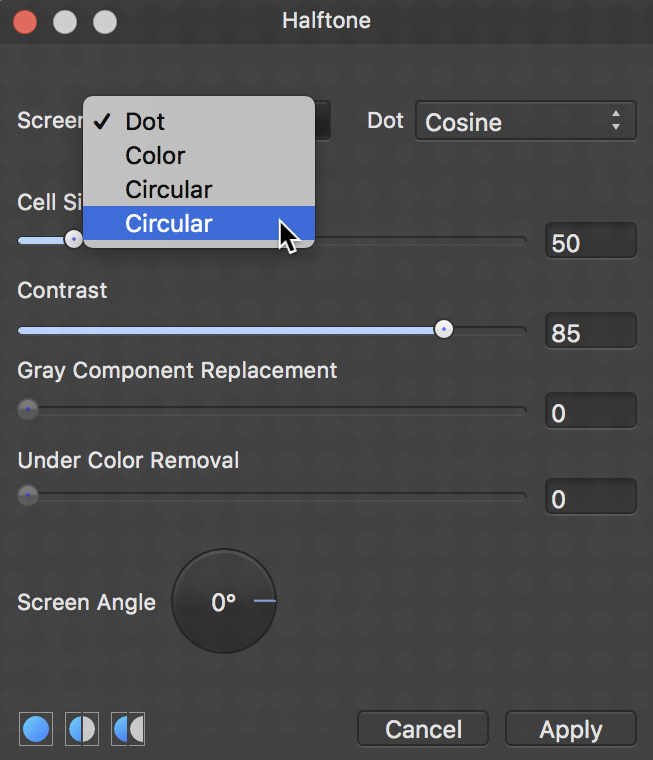
Task: Click the Screen Angle dial
Action: pos(224,601)
